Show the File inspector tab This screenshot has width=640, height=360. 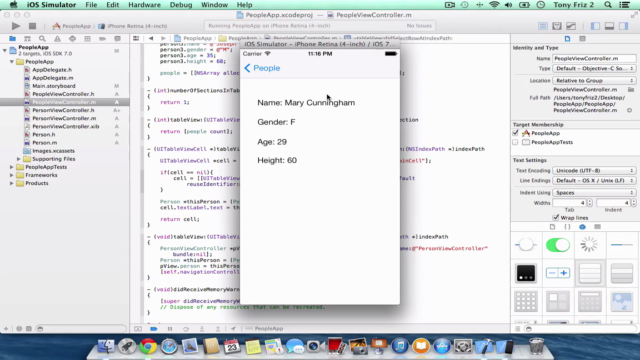pos(567,38)
